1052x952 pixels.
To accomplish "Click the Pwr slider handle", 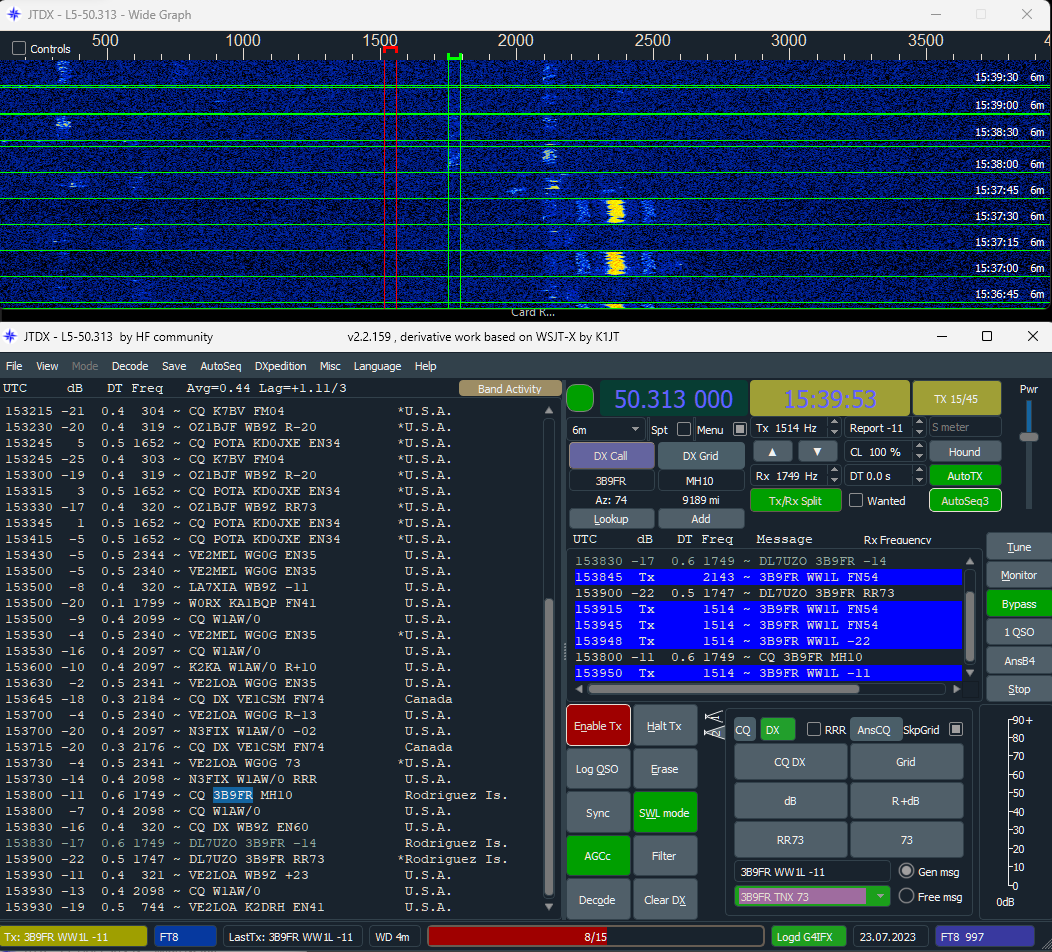I will tap(1029, 437).
